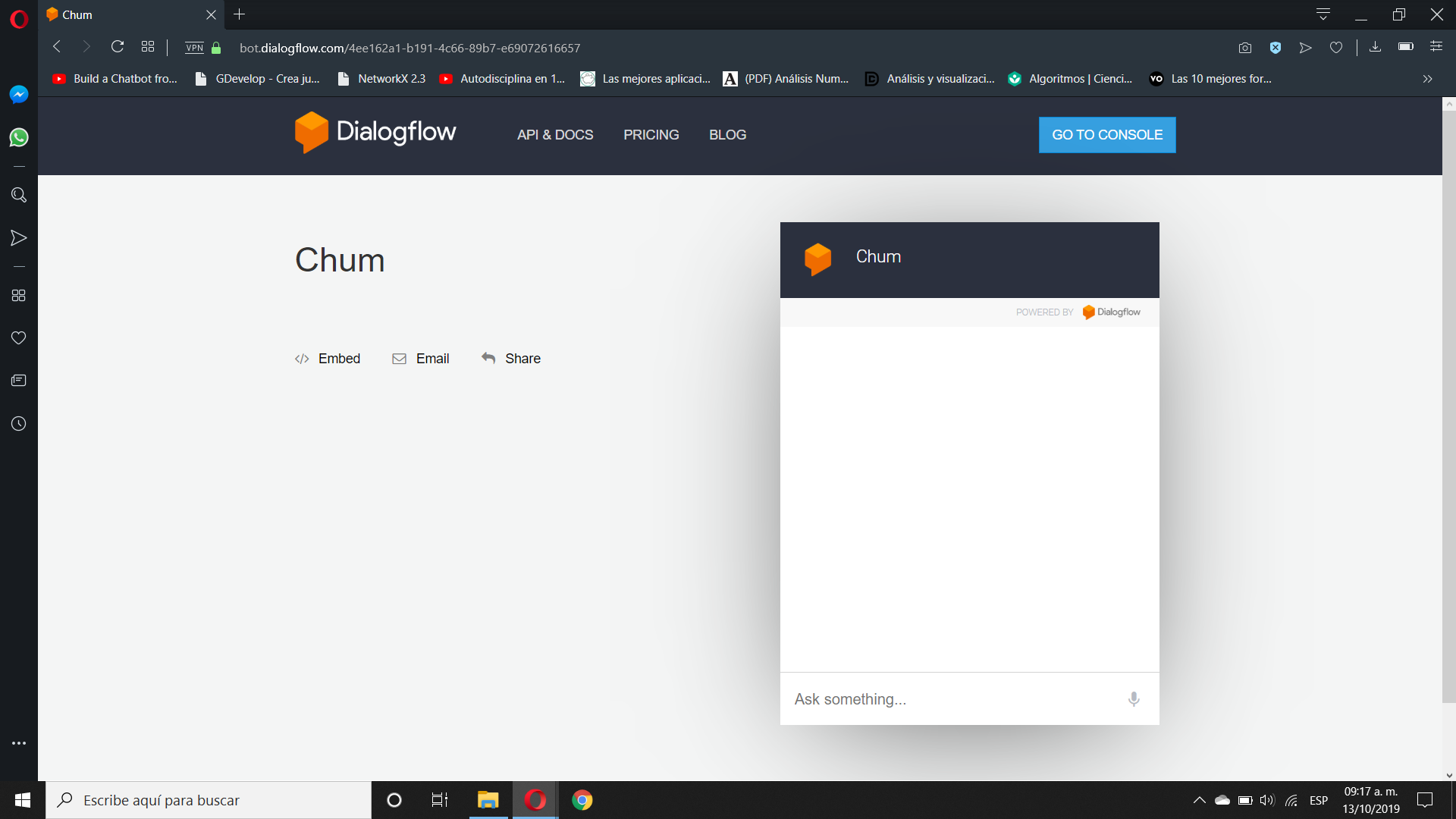This screenshot has height=819, width=1456.
Task: Click the microphone icon in chat input
Action: coord(1134,699)
